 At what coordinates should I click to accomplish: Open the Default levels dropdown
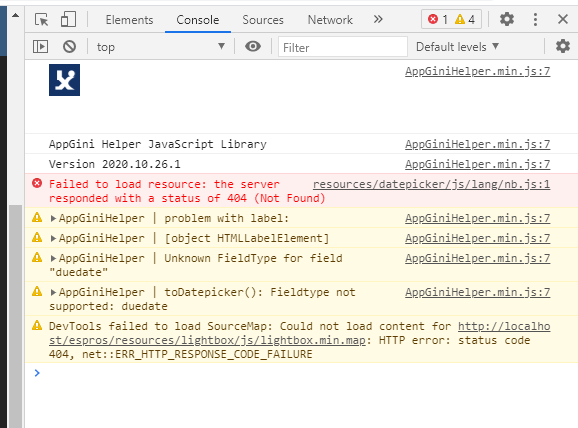click(x=457, y=47)
